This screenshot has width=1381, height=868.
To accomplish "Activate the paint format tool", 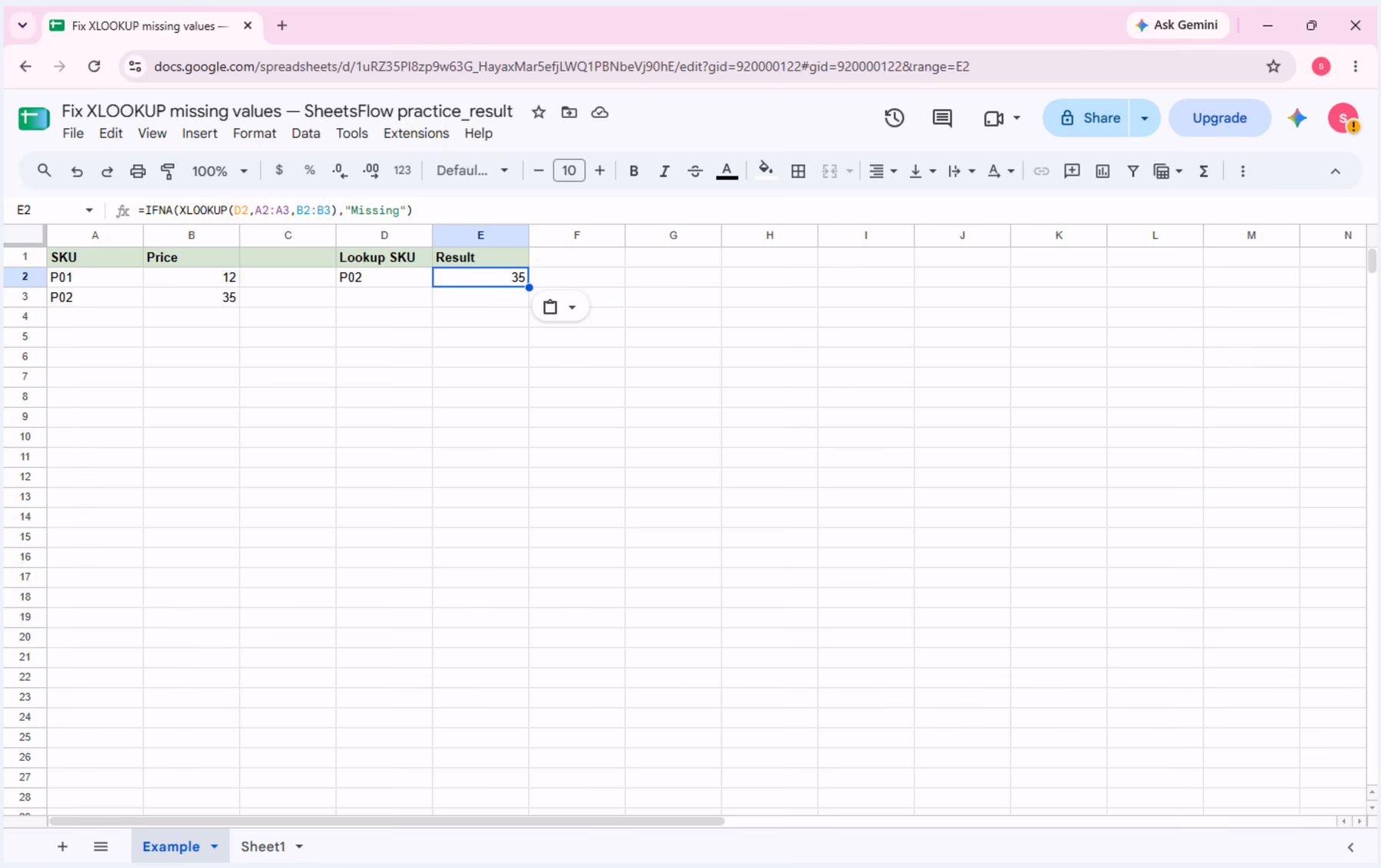I will point(168,171).
